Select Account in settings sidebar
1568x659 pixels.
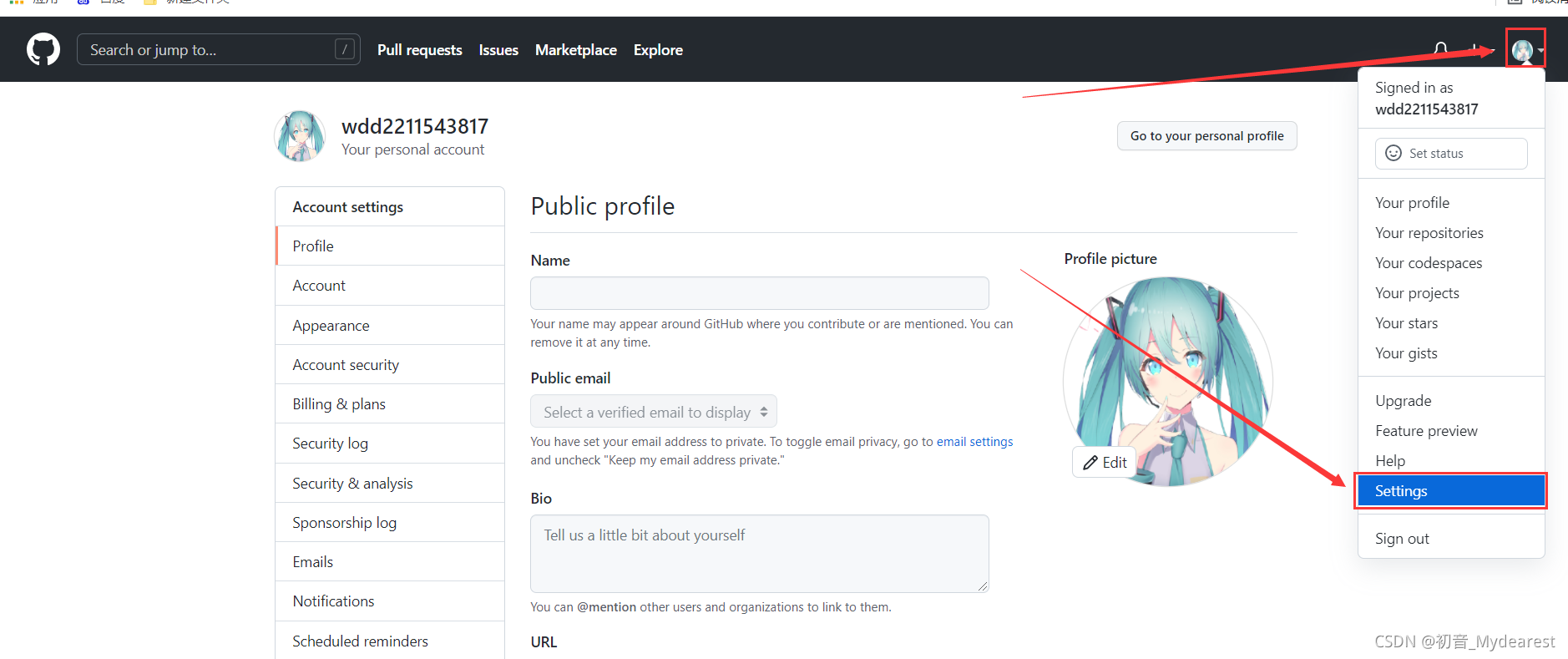click(x=390, y=286)
